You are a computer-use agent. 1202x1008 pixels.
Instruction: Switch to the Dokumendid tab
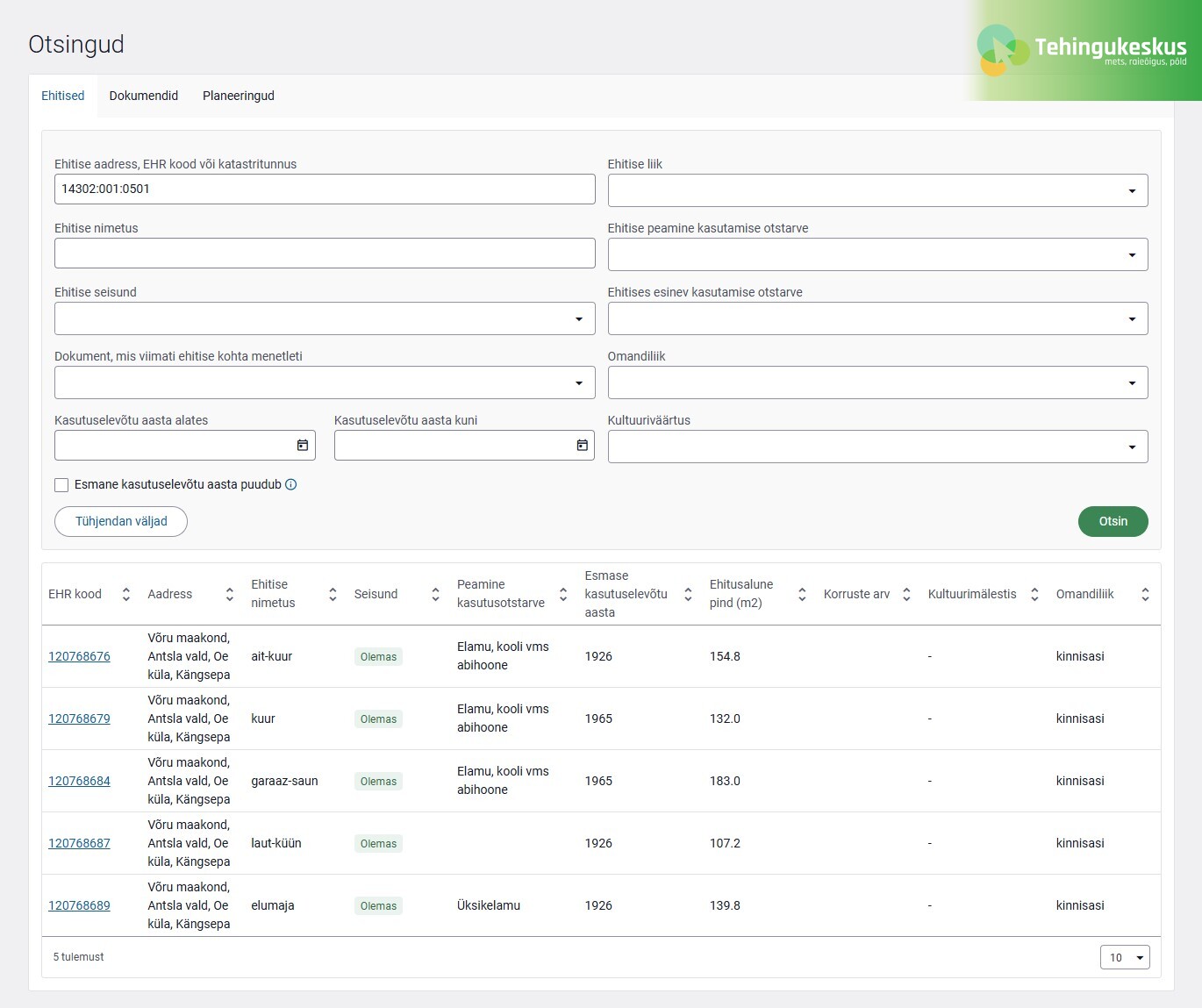coord(144,96)
